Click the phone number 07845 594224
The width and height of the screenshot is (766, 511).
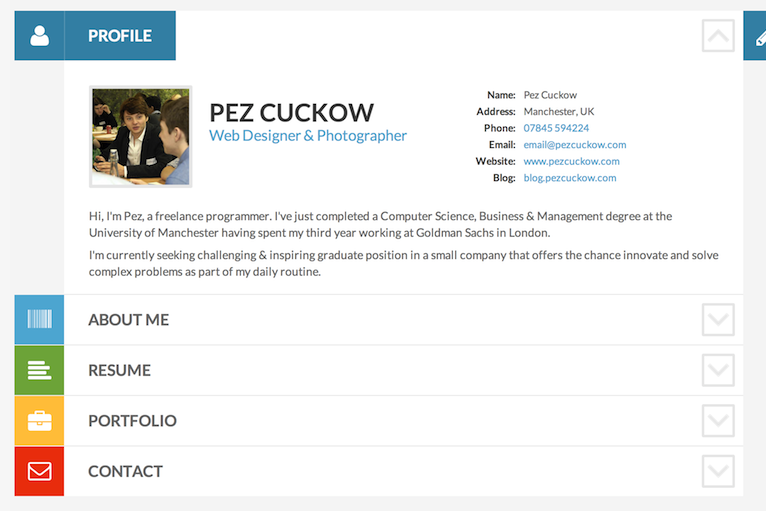[x=556, y=128]
